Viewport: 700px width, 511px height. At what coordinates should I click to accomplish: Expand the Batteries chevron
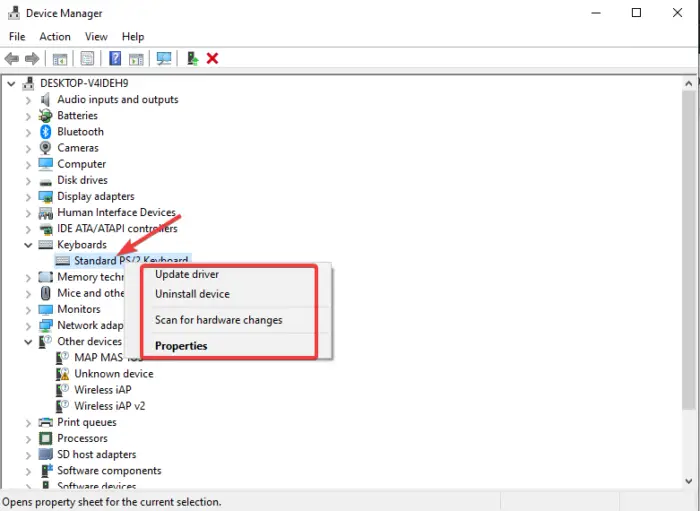[x=28, y=116]
